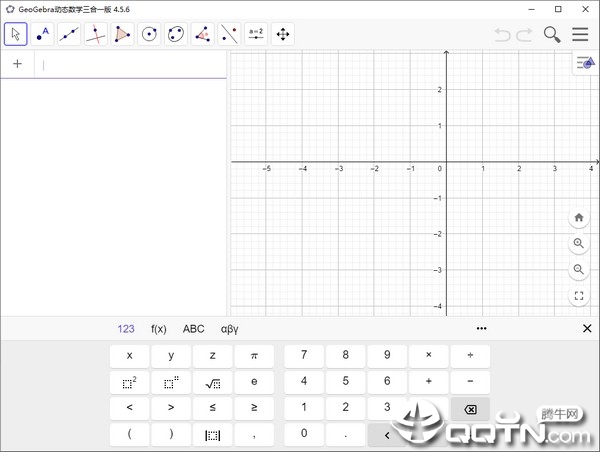This screenshot has height=452, width=600.
Task: Select the Angle tool
Action: coord(202,34)
